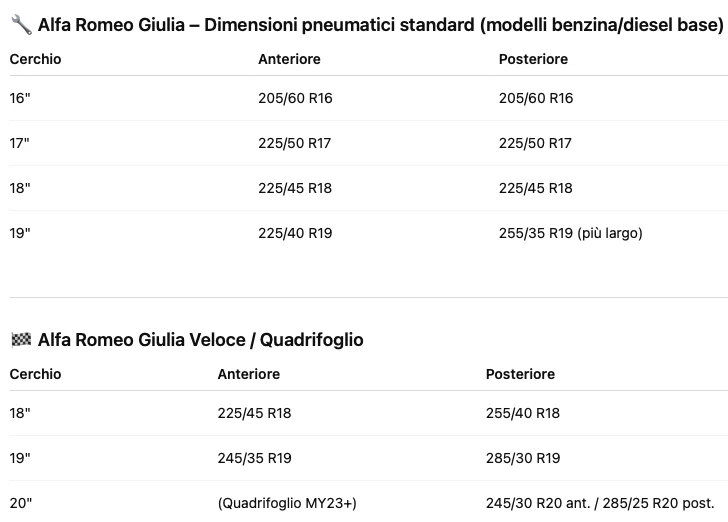Click the front 225/50 R17 tyre value

coord(294,143)
